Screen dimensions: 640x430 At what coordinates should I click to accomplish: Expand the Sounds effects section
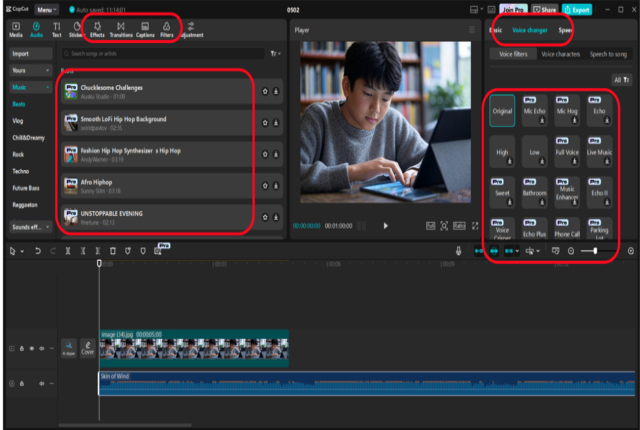(31, 227)
